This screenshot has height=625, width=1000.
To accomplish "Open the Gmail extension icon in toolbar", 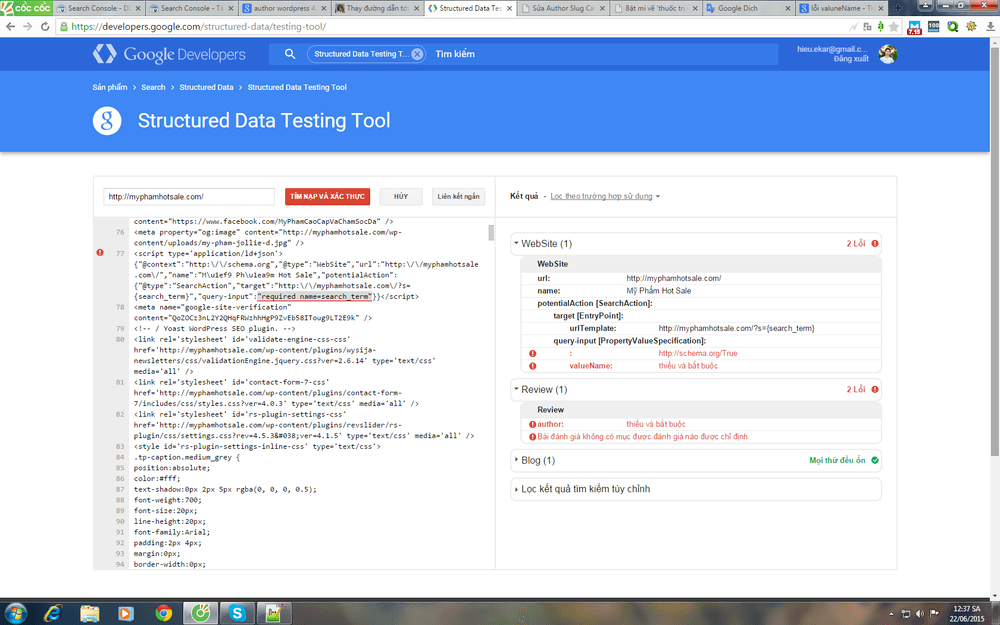I will [x=915, y=27].
